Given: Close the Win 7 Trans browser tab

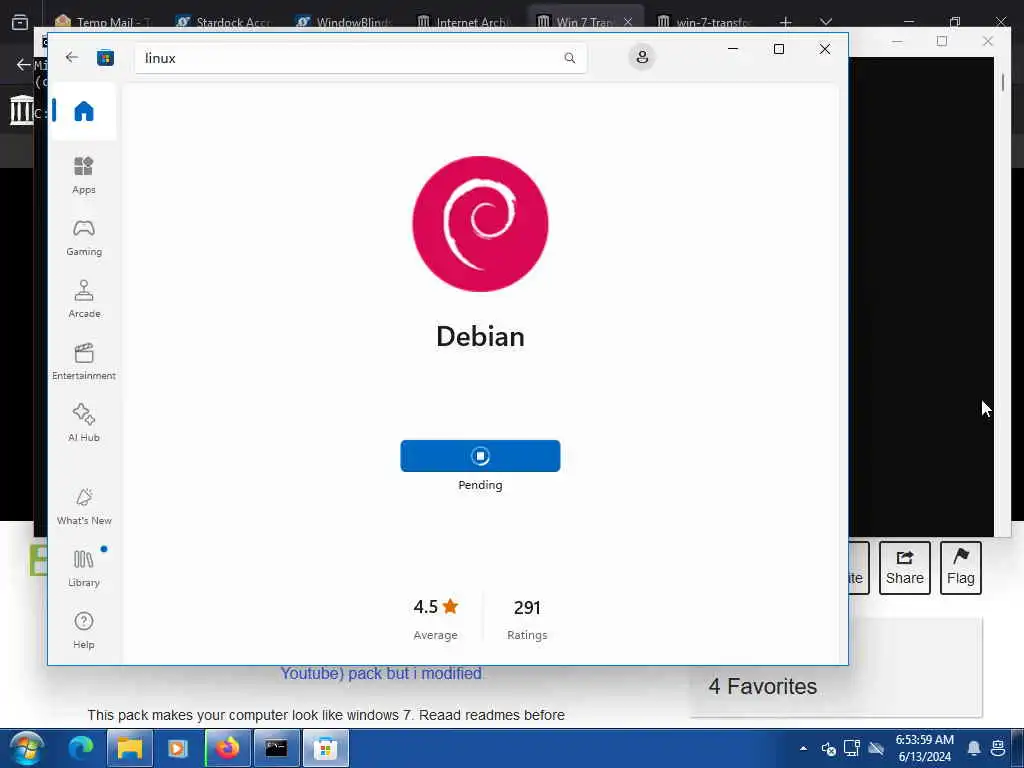Looking at the screenshot, I should click(x=628, y=22).
